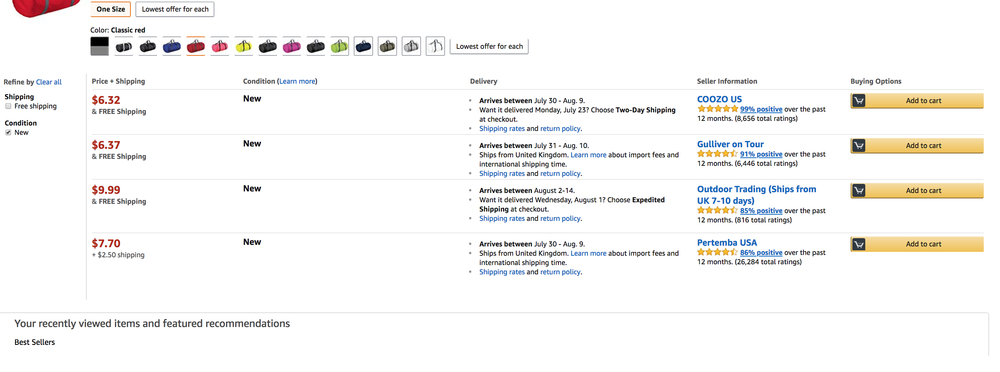Click the $6.32 price
This screenshot has width=1000, height=372.
point(106,100)
